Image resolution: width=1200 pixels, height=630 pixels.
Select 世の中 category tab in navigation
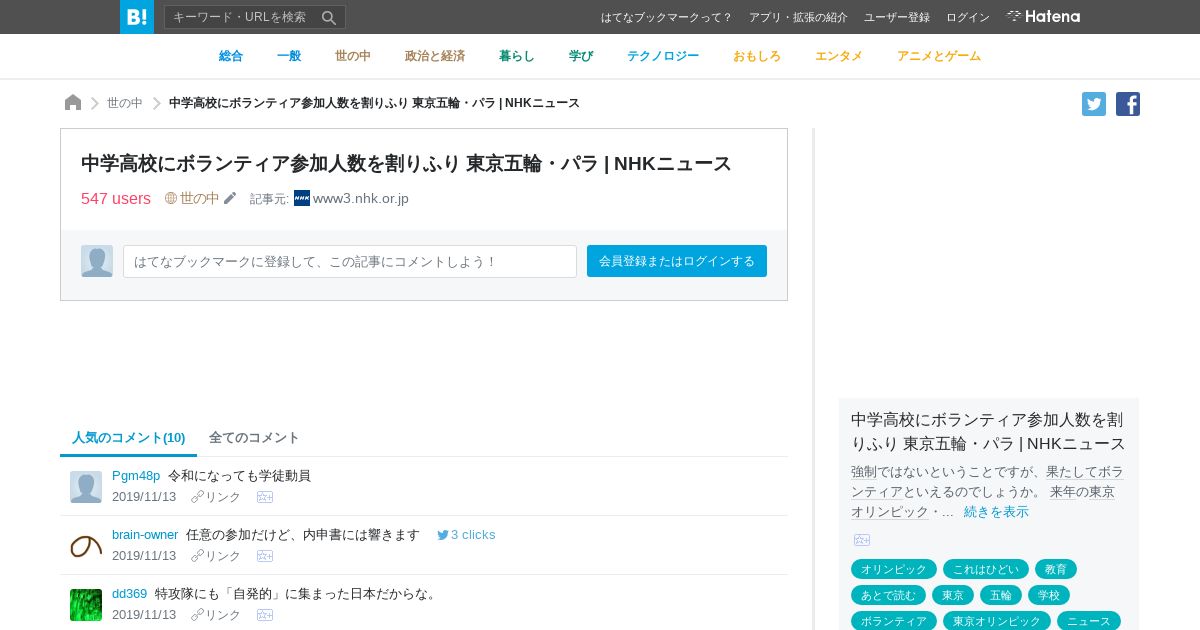(x=353, y=56)
